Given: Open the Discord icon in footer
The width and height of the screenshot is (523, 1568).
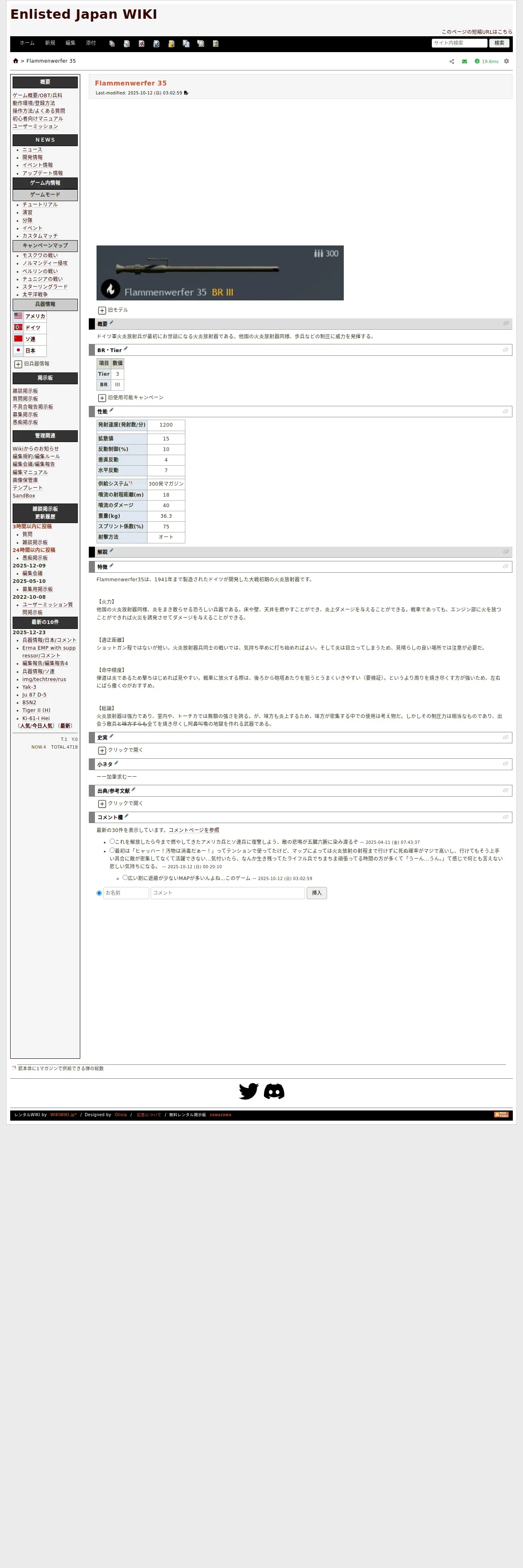Looking at the screenshot, I should [x=274, y=1091].
